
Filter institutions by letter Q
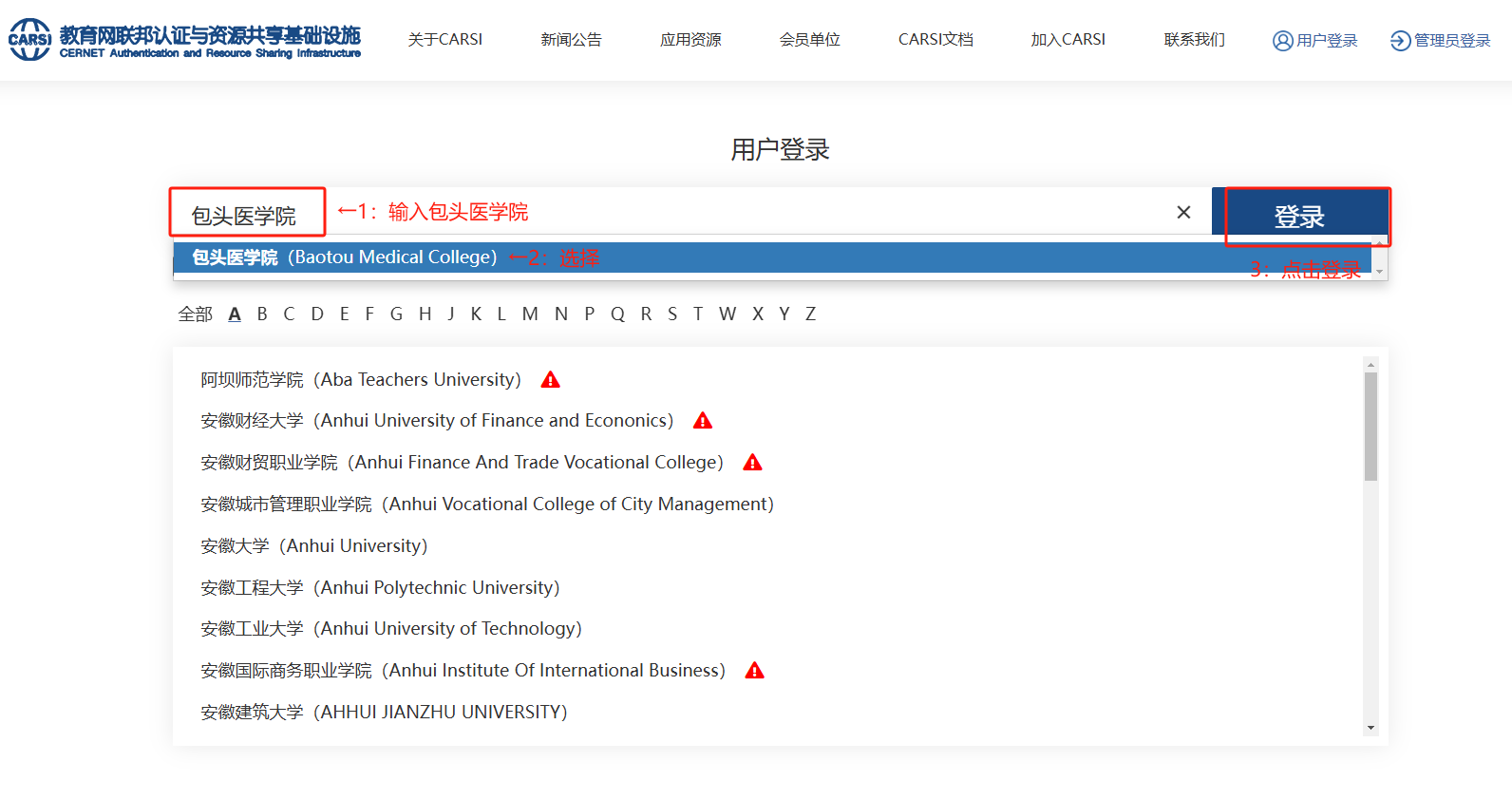617,314
